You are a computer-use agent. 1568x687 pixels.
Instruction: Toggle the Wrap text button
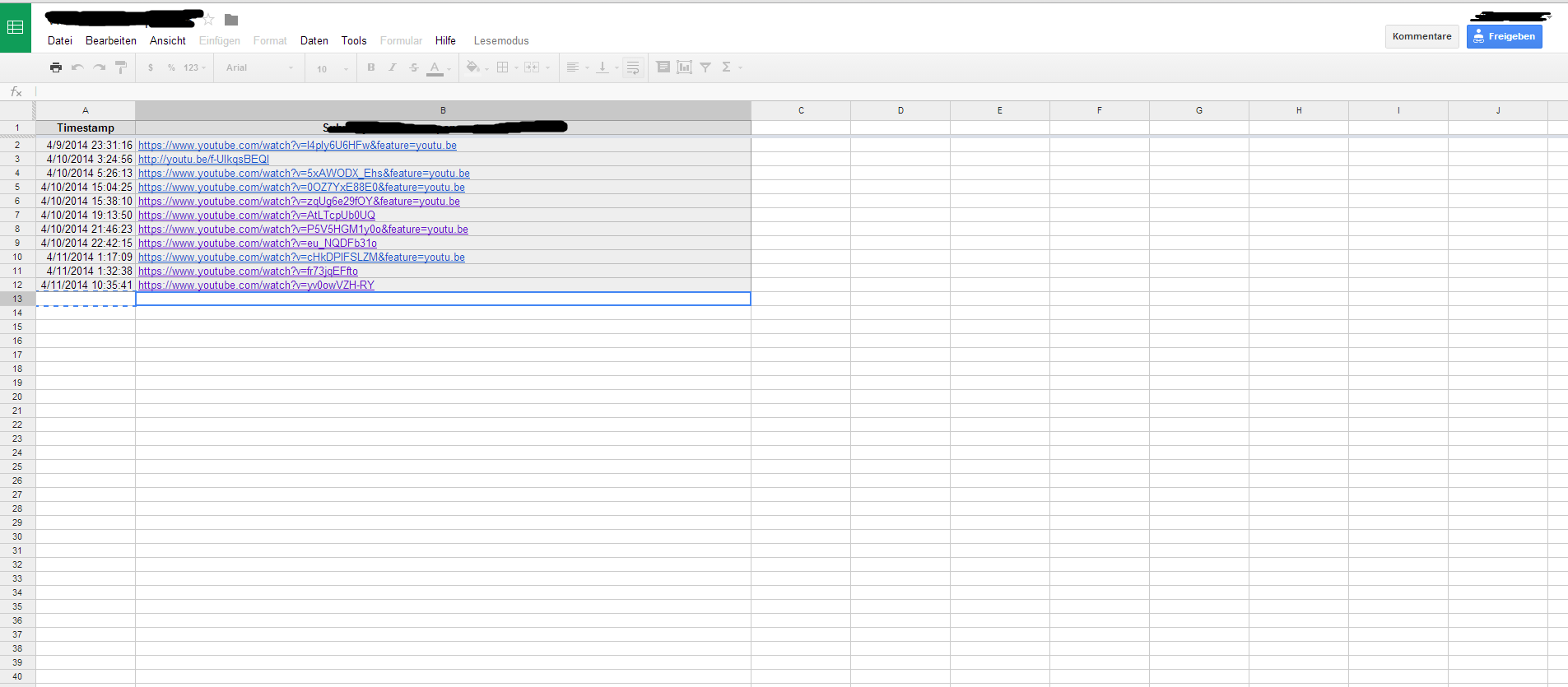(633, 67)
